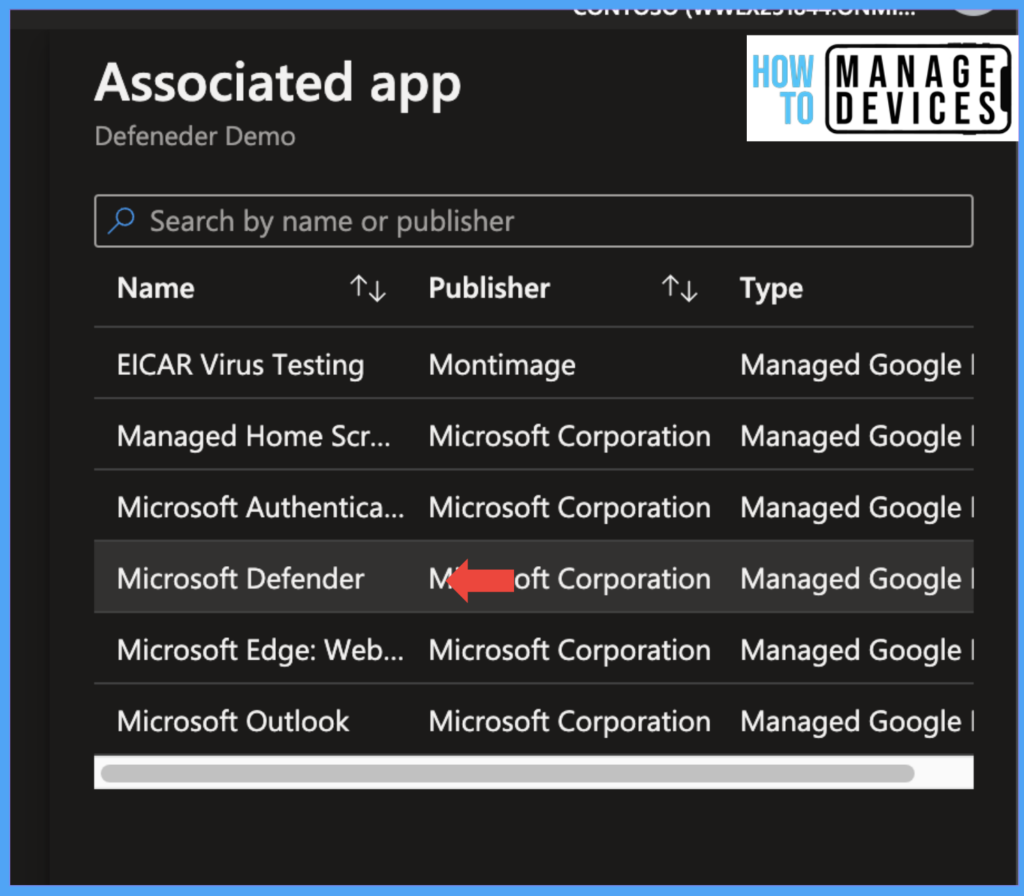The width and height of the screenshot is (1024, 896).
Task: Click the Name column header
Action: click(x=155, y=288)
